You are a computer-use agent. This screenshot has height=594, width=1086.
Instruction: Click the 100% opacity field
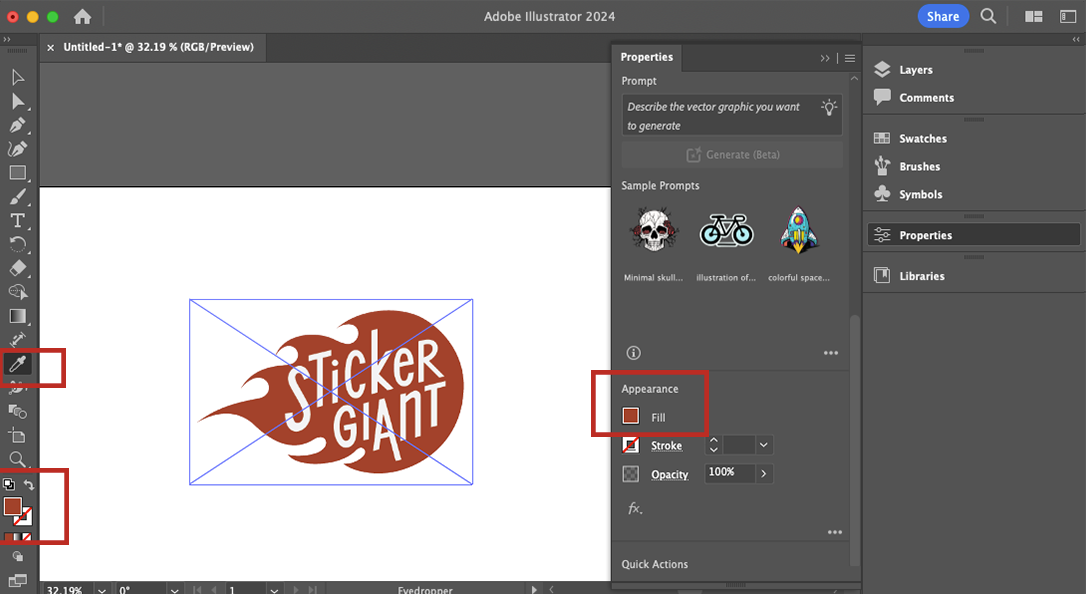tap(730, 473)
